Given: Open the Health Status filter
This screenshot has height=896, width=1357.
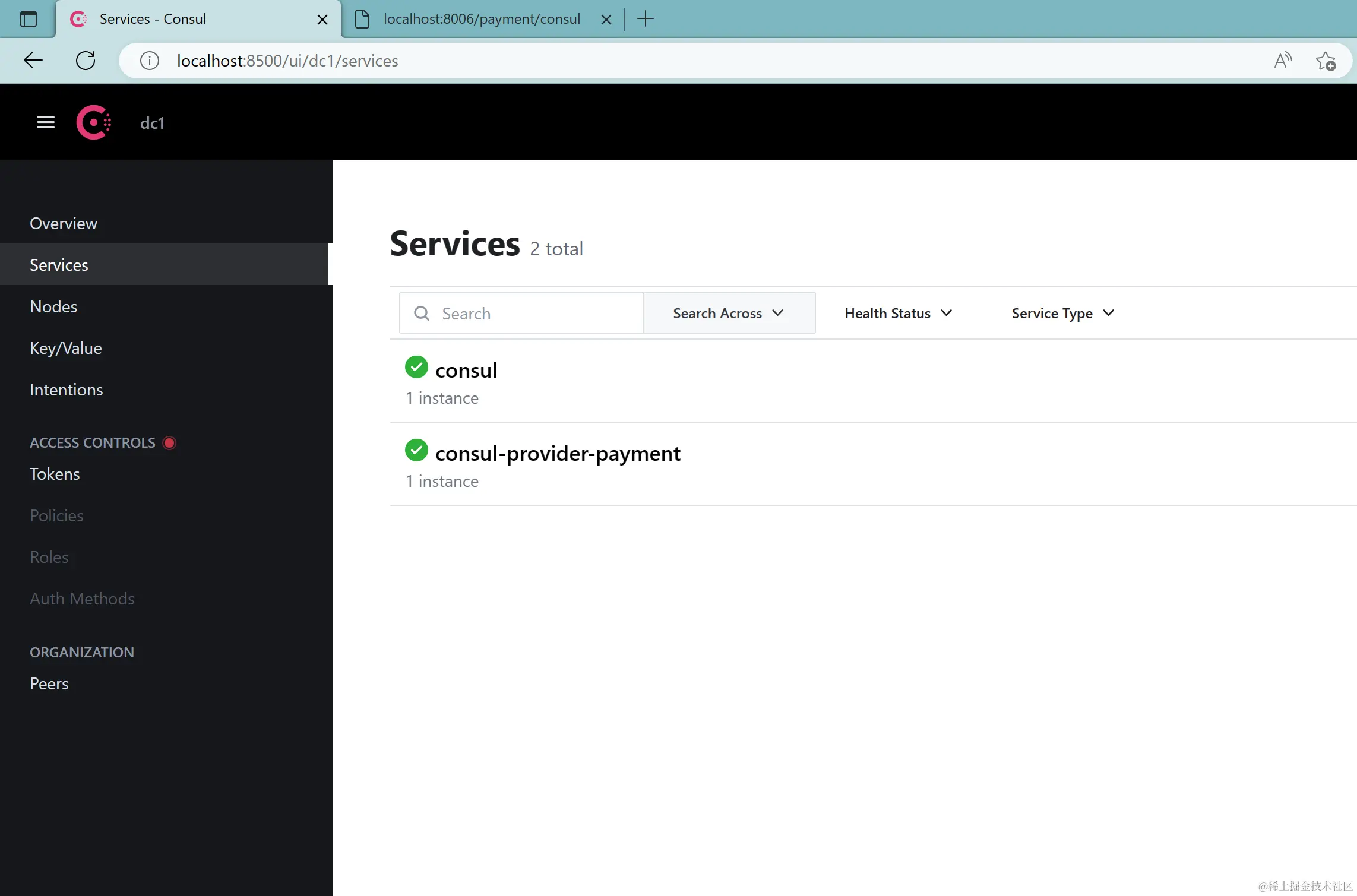Looking at the screenshot, I should pos(898,313).
